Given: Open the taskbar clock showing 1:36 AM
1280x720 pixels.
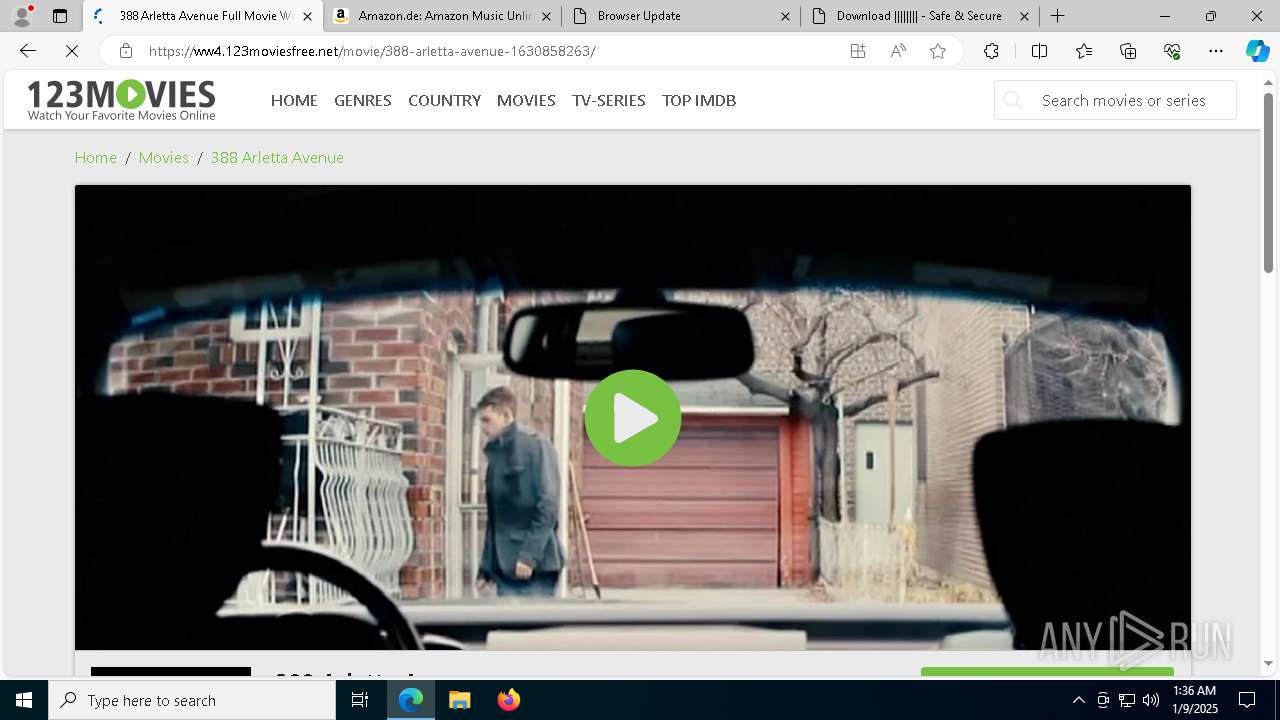Looking at the screenshot, I should click(1194, 700).
